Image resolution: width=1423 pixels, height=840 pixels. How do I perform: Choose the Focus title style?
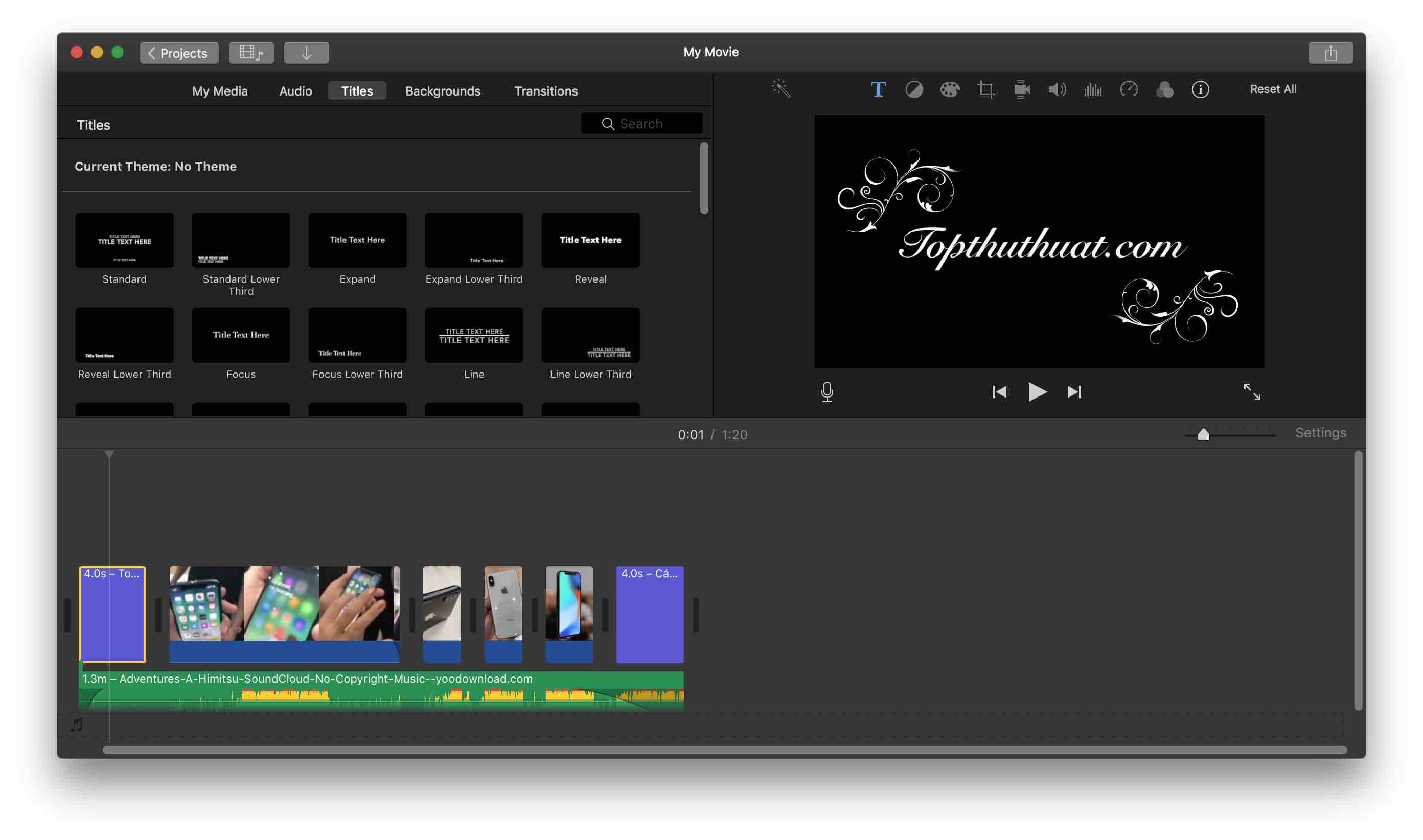pos(241,335)
